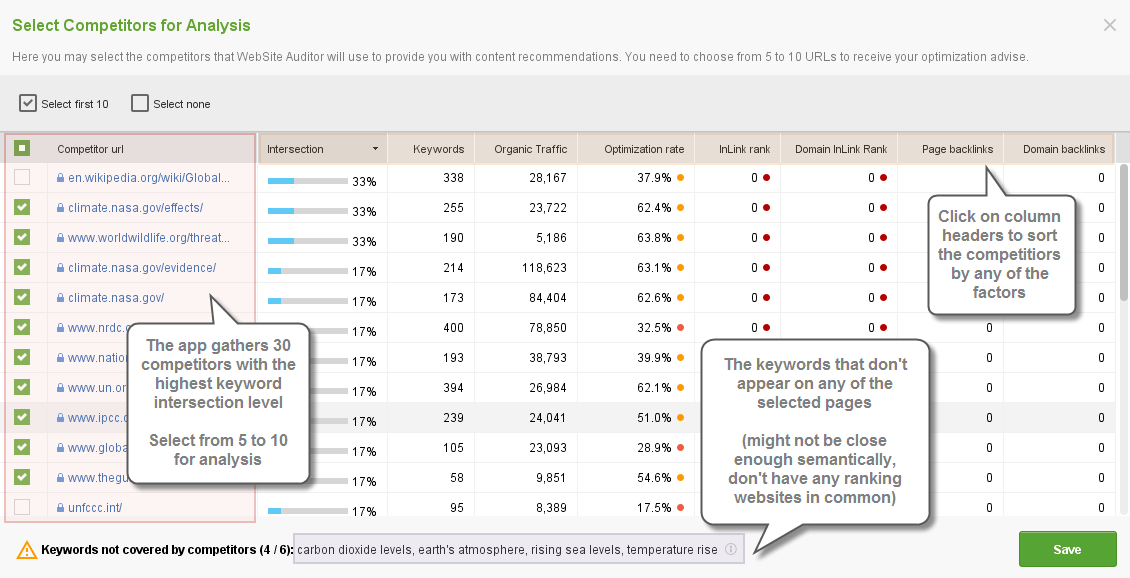Screen dimensions: 1130x578
Task: Click the warning triangle icon at bottom left
Action: click(x=25, y=550)
